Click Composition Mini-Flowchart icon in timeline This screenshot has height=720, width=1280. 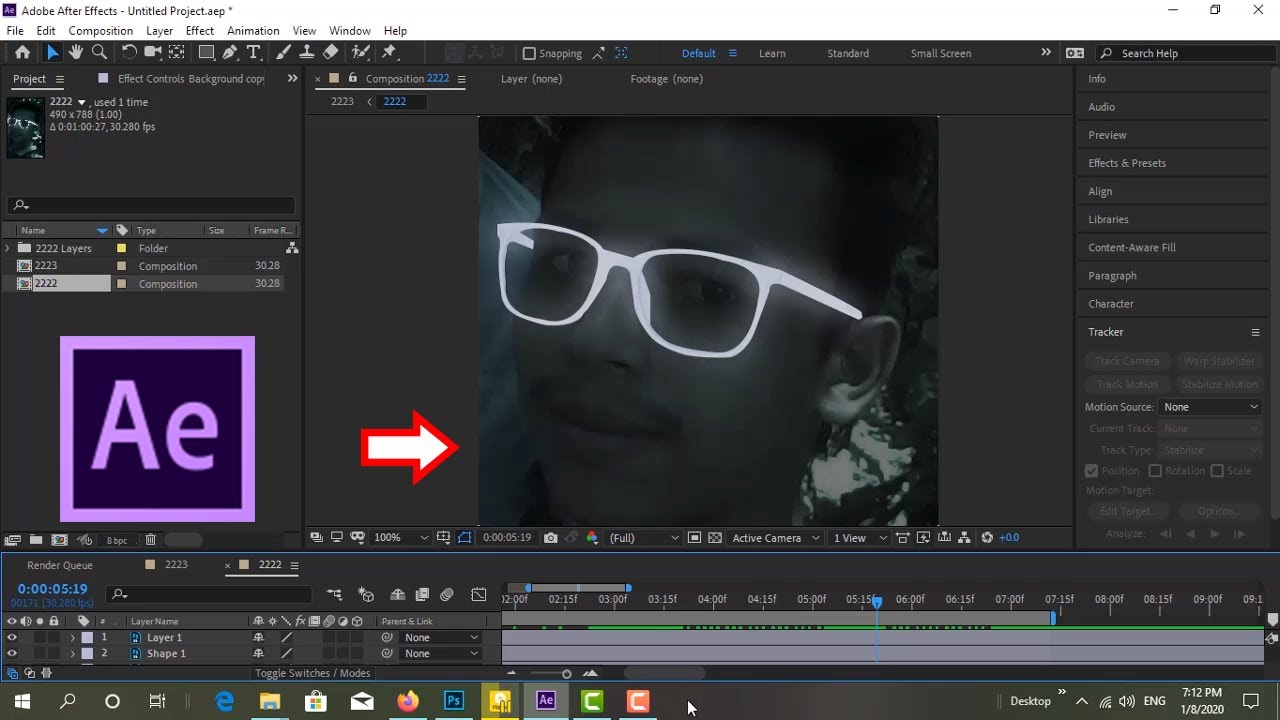[x=334, y=595]
